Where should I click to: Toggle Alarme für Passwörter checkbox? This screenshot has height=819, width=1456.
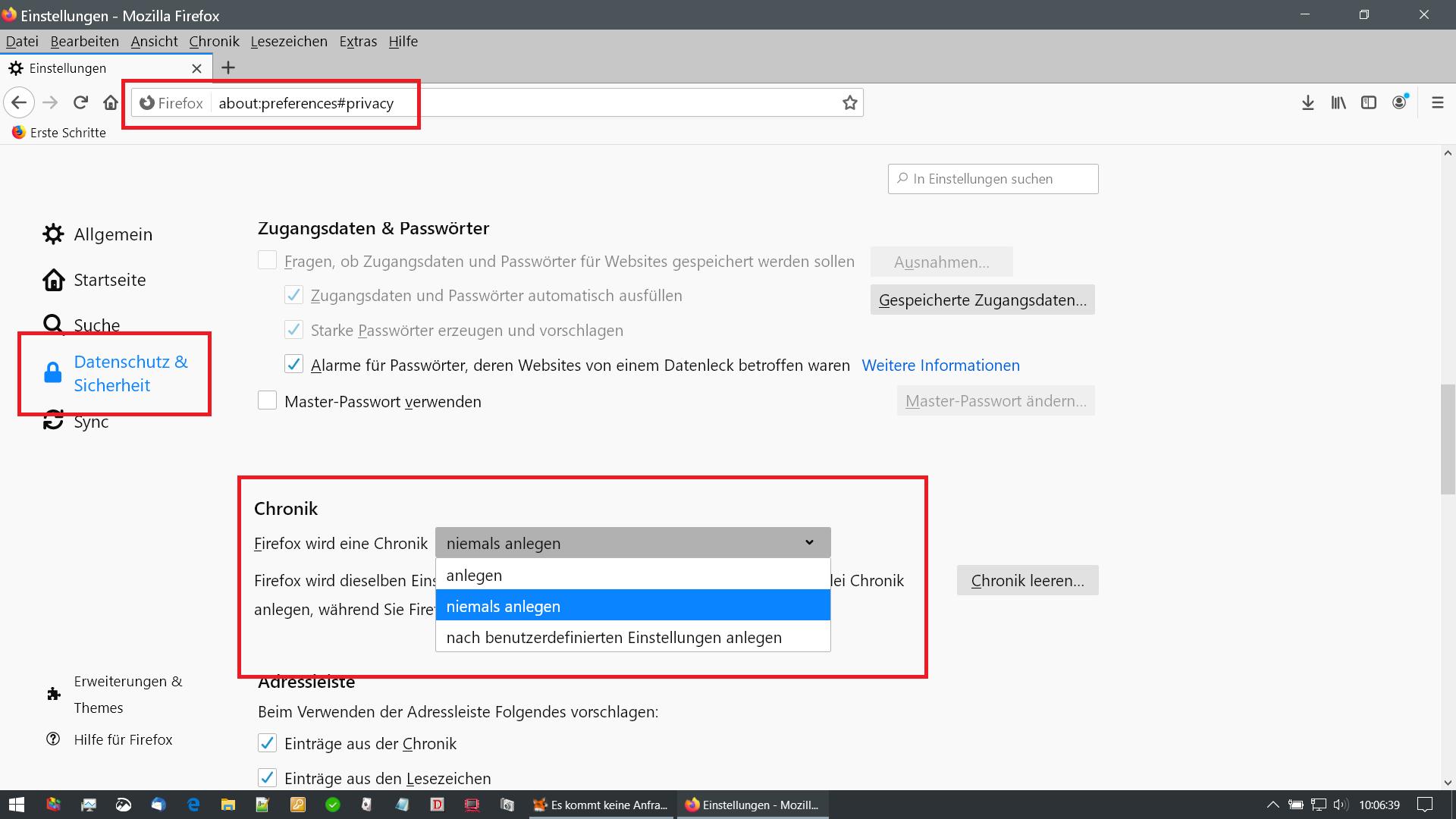[x=293, y=365]
